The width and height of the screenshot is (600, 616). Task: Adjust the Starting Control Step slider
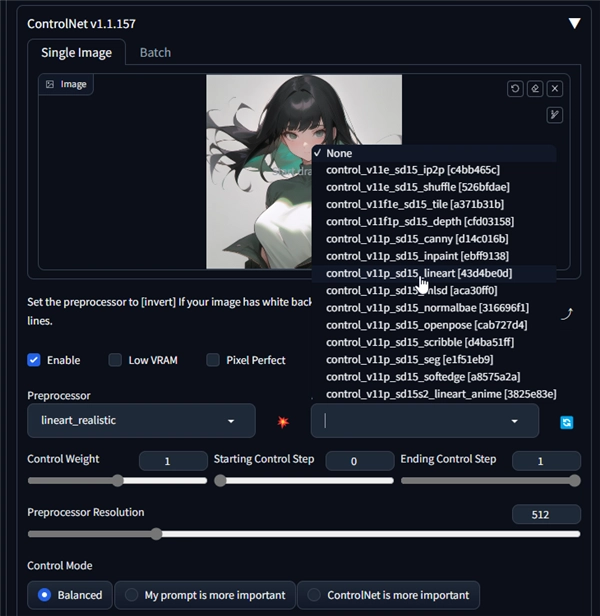pos(220,480)
